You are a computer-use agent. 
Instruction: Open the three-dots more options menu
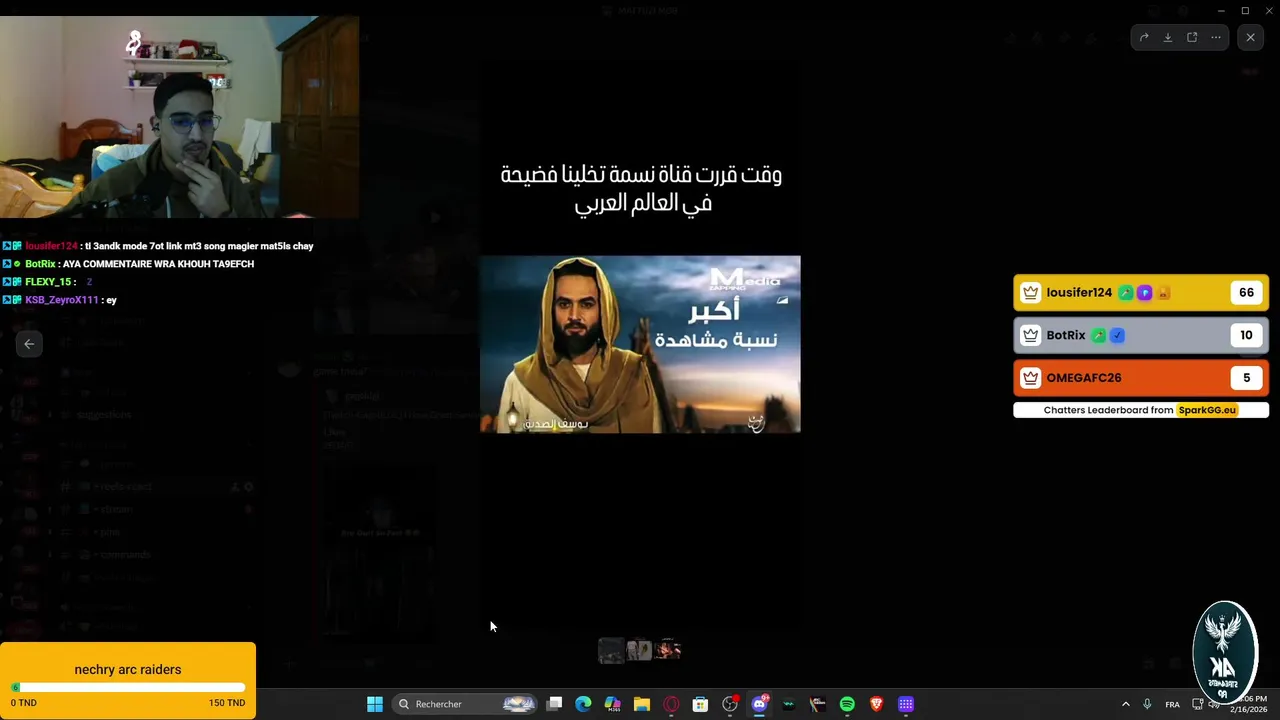point(1216,38)
